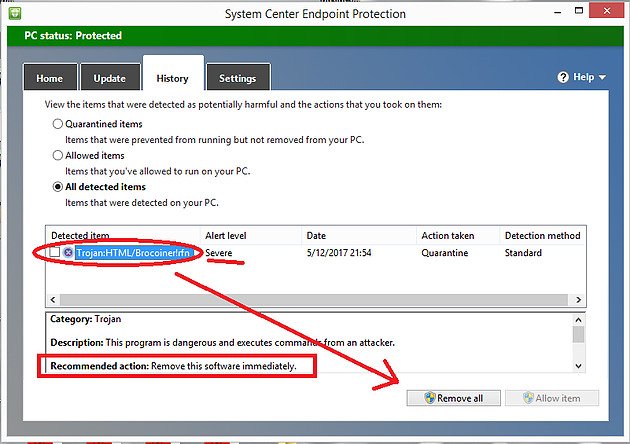Click the Standard detection method cell
Image resolution: width=630 pixels, height=444 pixels.
[523, 253]
